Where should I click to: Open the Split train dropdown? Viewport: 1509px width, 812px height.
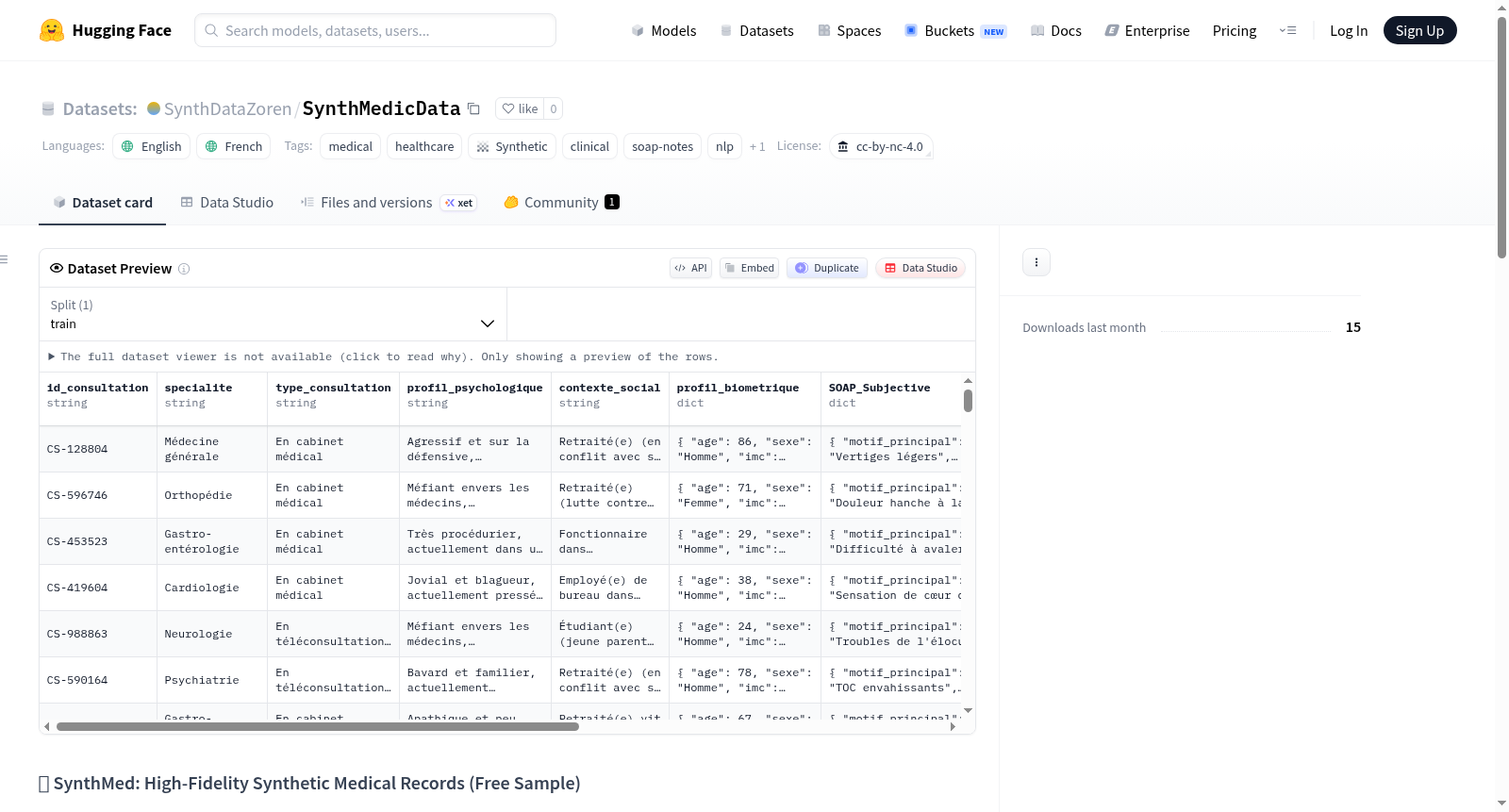click(x=274, y=314)
